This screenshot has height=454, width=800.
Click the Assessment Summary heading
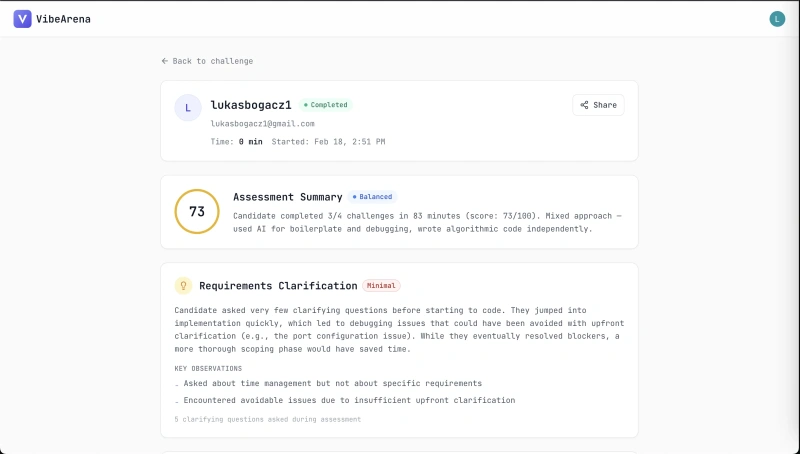[x=288, y=197]
